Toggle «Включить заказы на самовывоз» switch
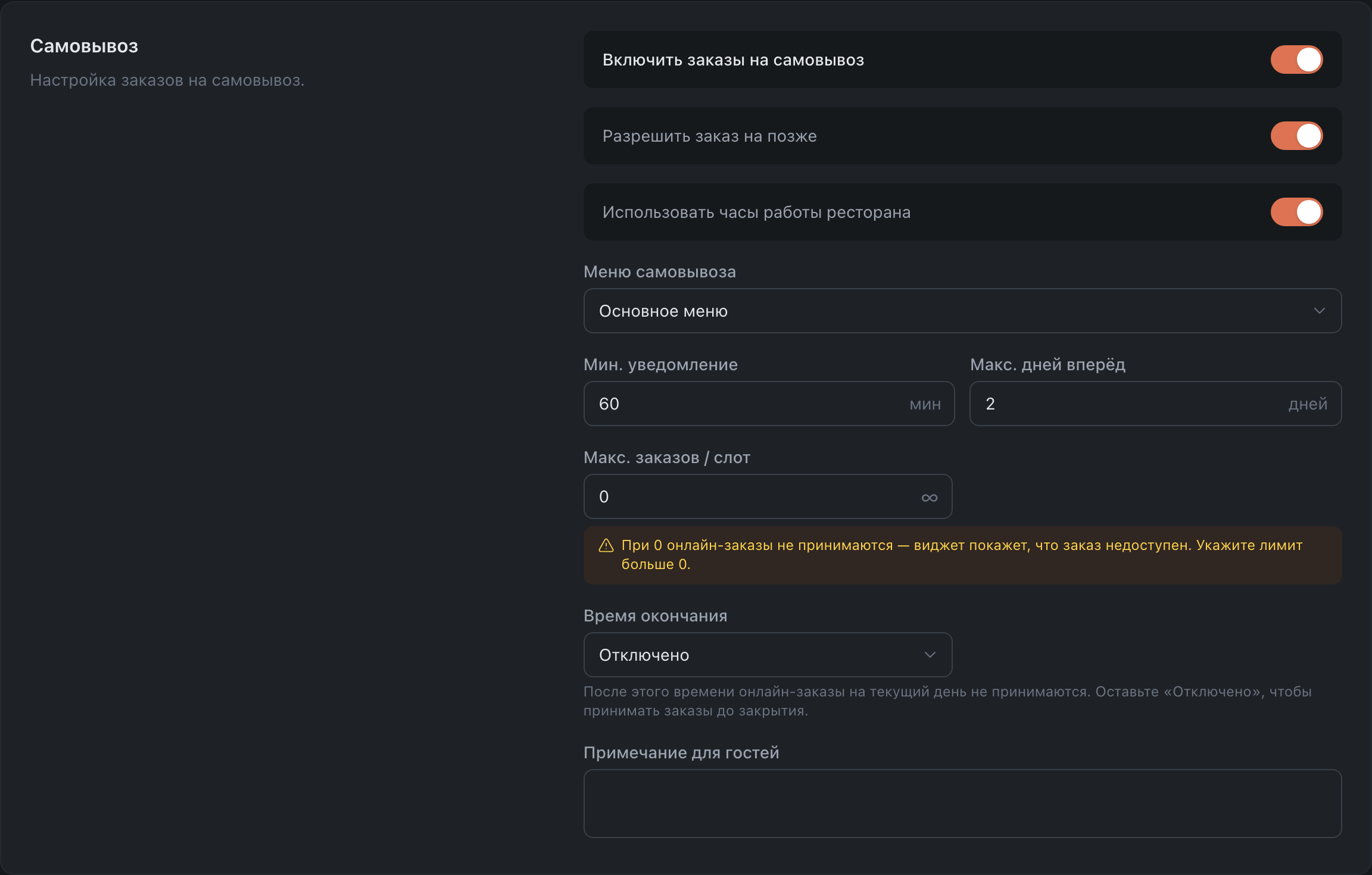Screen dimensions: 1372x875 pos(1296,60)
